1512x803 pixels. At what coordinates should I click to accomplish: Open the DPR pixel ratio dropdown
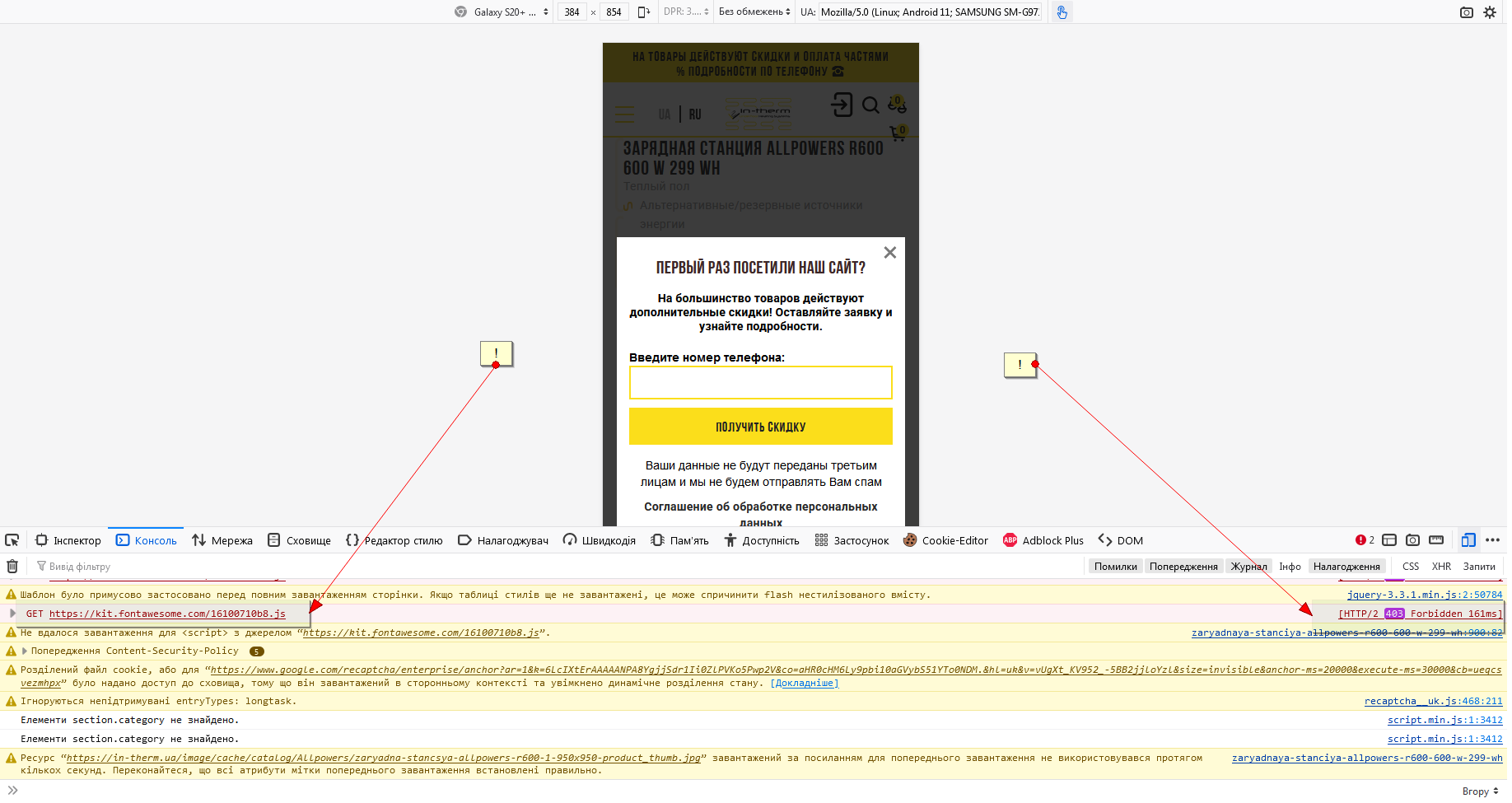(x=686, y=12)
